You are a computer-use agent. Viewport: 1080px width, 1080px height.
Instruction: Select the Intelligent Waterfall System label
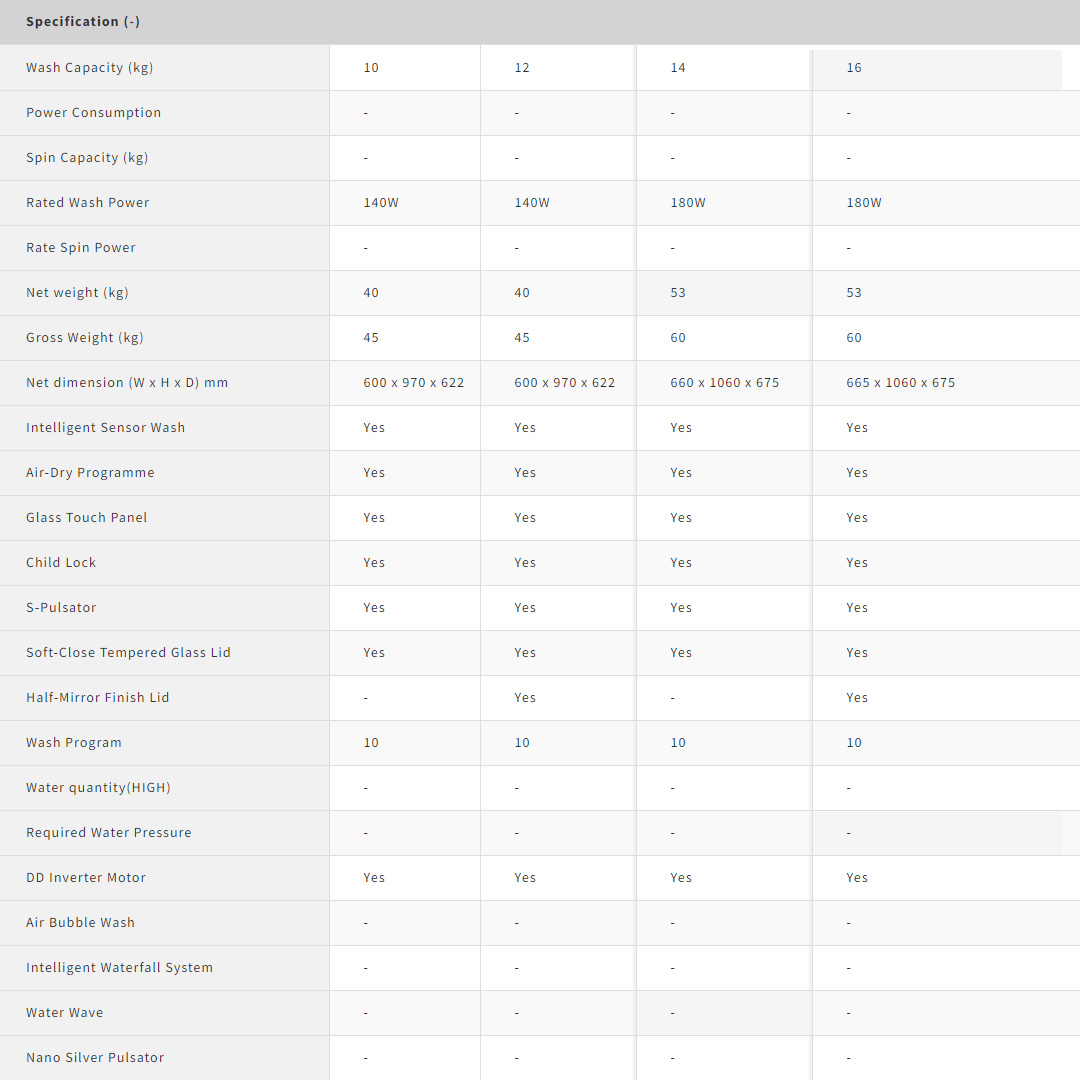119,968
